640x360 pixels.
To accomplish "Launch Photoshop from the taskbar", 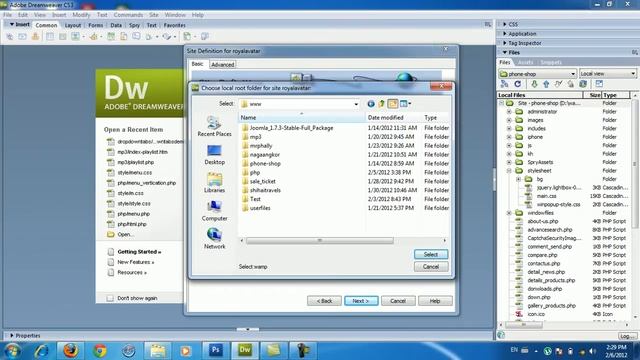I will [216, 350].
